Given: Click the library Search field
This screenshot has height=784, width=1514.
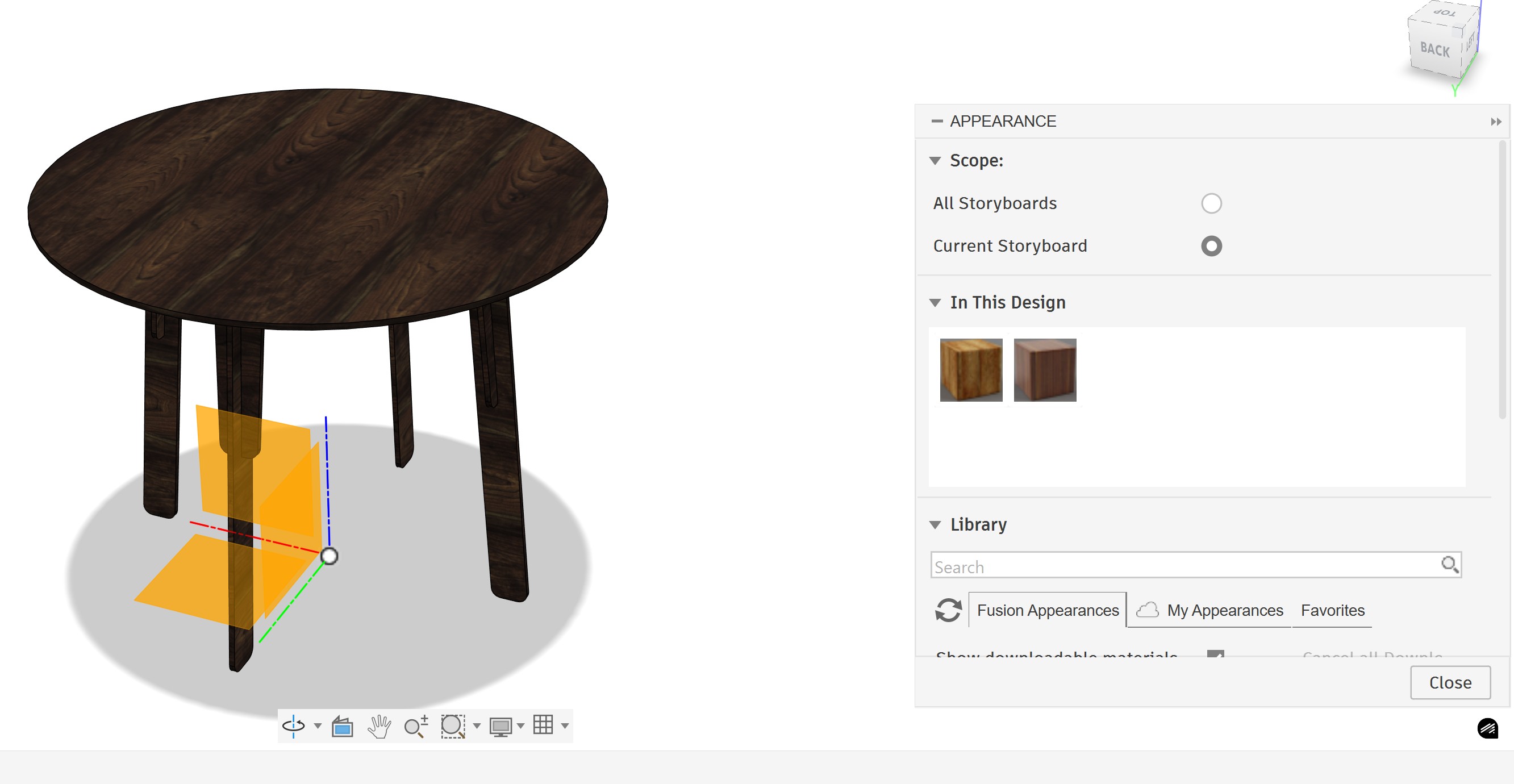Looking at the screenshot, I should click(1184, 566).
